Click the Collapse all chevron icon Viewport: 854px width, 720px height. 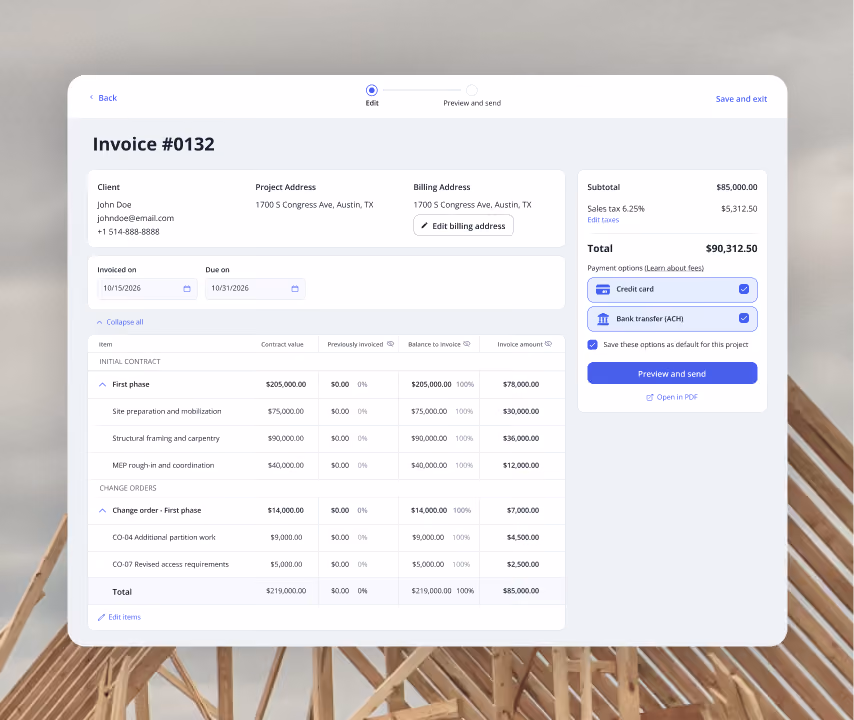point(100,322)
